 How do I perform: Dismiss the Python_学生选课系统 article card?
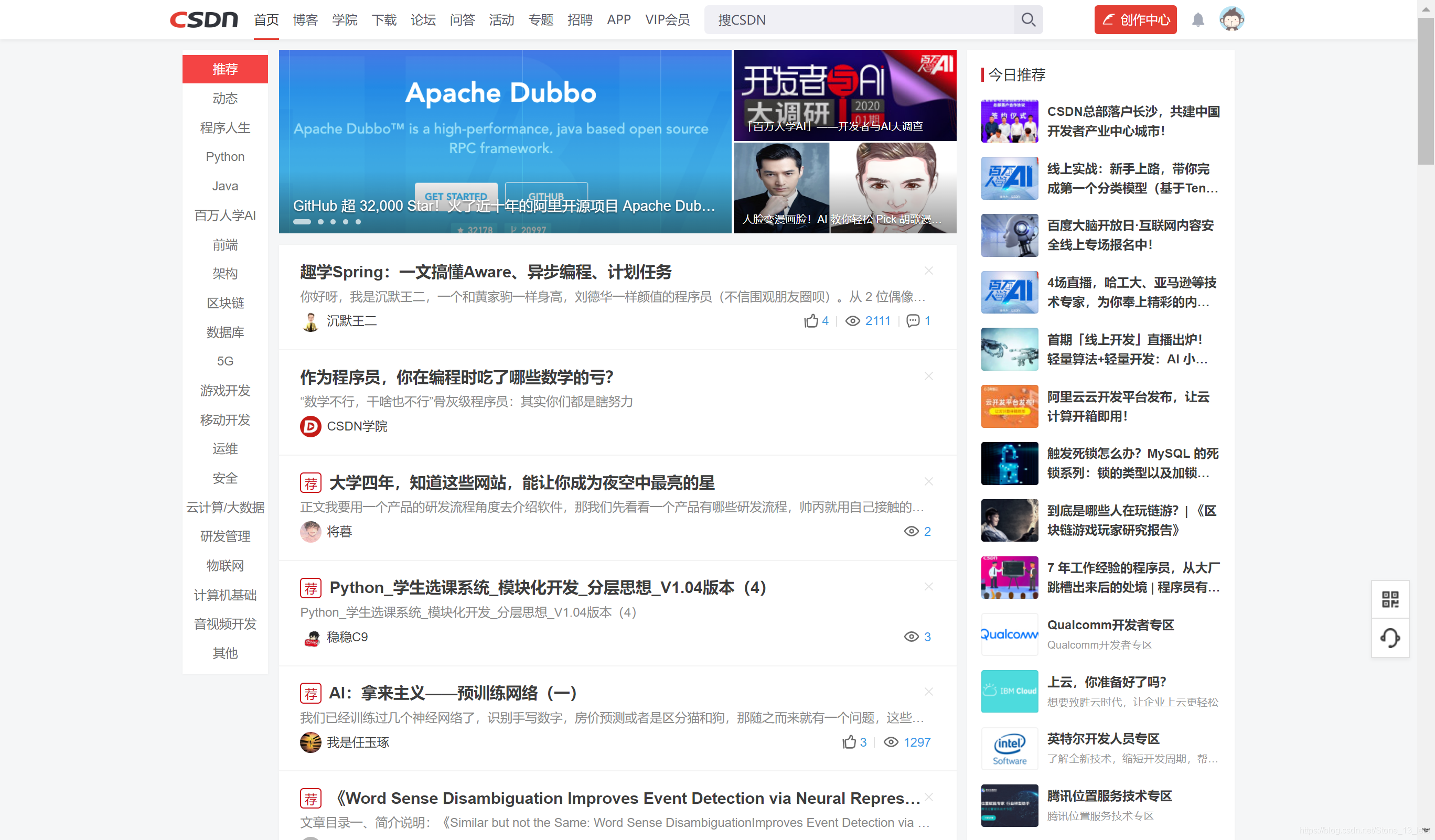928,587
